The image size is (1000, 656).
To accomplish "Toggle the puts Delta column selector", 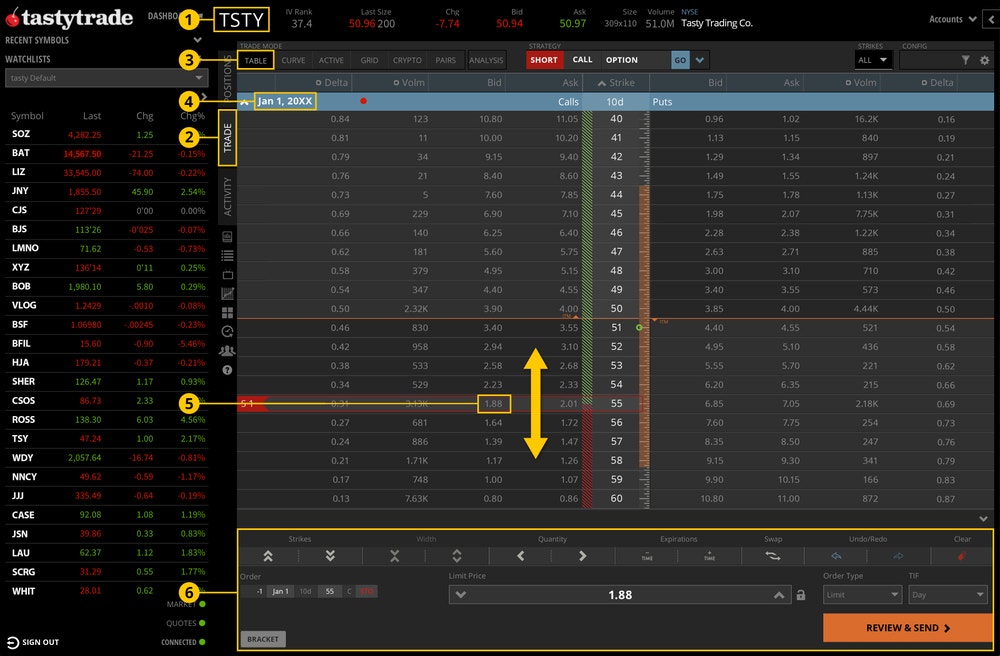I will (x=924, y=83).
